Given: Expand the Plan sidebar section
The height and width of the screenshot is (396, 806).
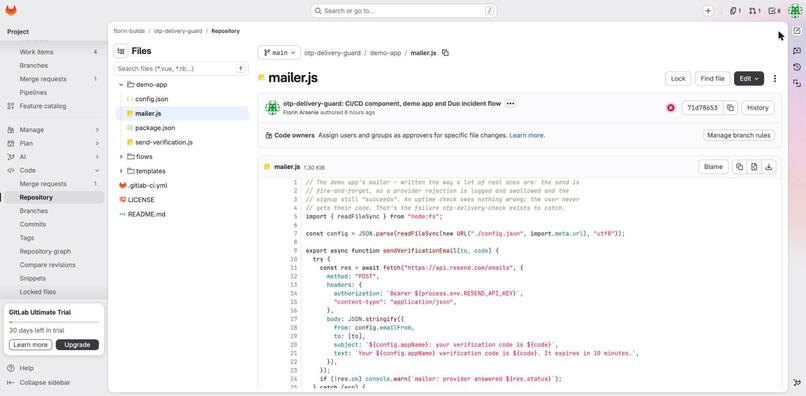Looking at the screenshot, I should click(53, 143).
